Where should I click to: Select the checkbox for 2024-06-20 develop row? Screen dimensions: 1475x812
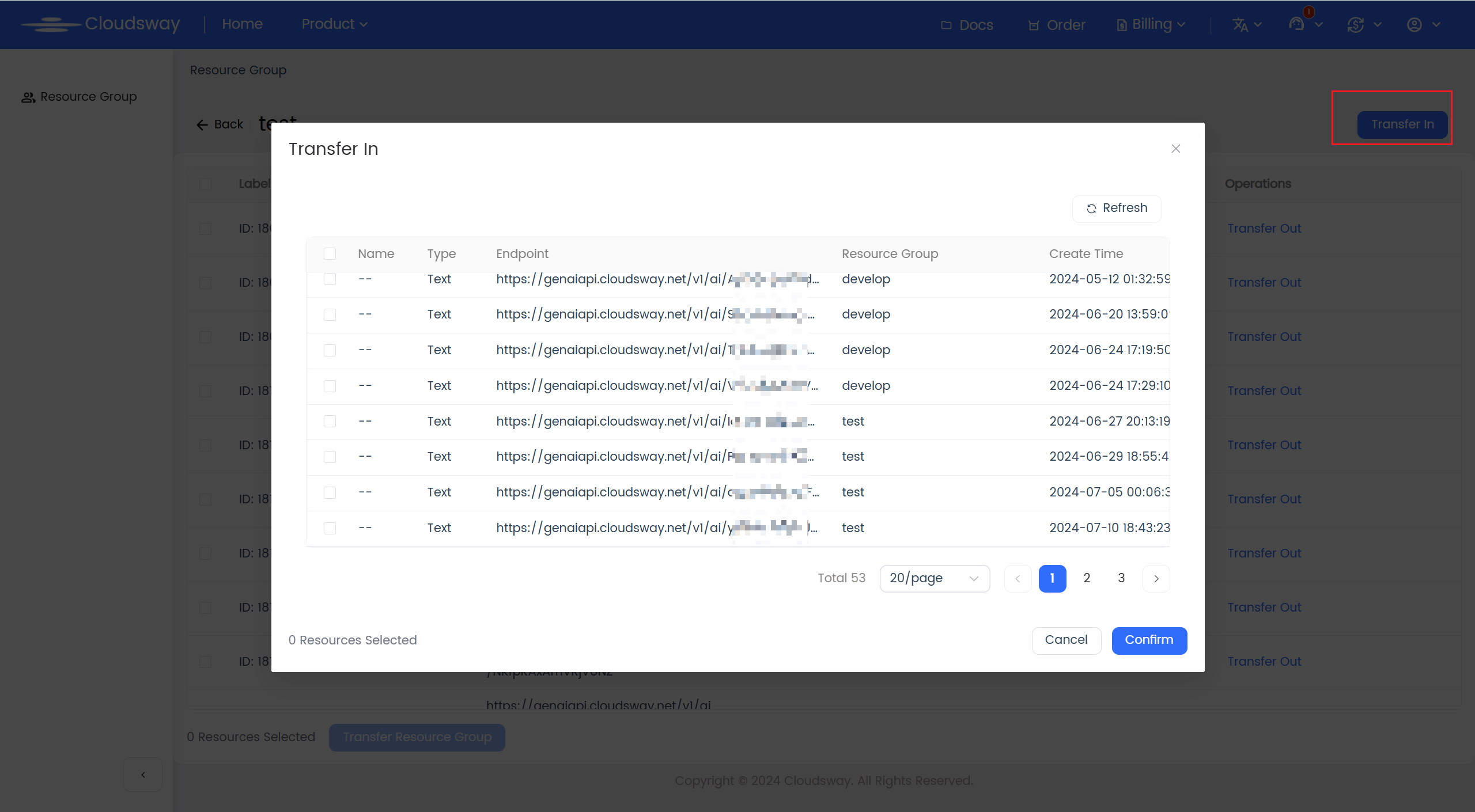[x=330, y=314]
